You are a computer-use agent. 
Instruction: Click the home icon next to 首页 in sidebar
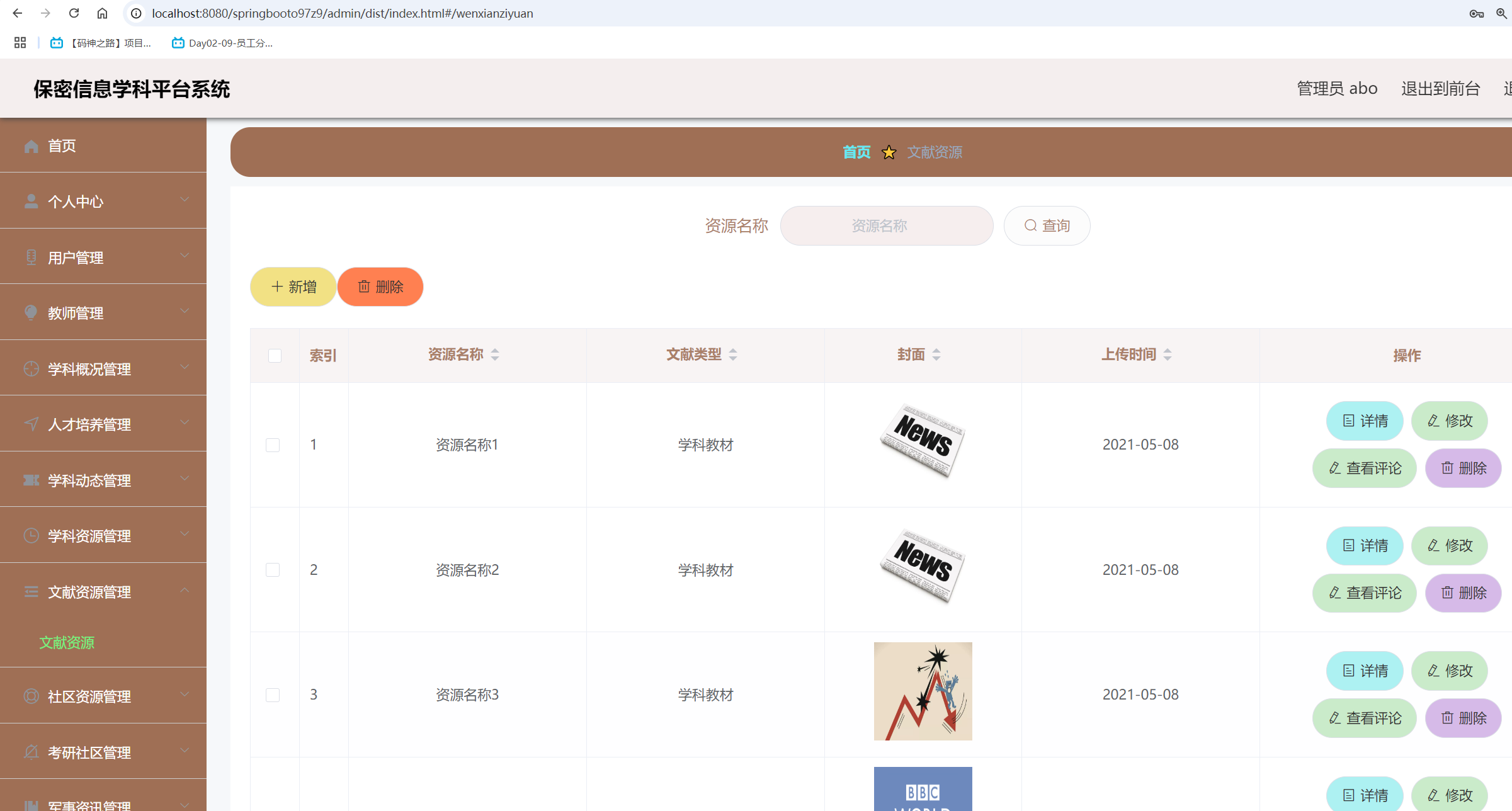pyautogui.click(x=31, y=146)
